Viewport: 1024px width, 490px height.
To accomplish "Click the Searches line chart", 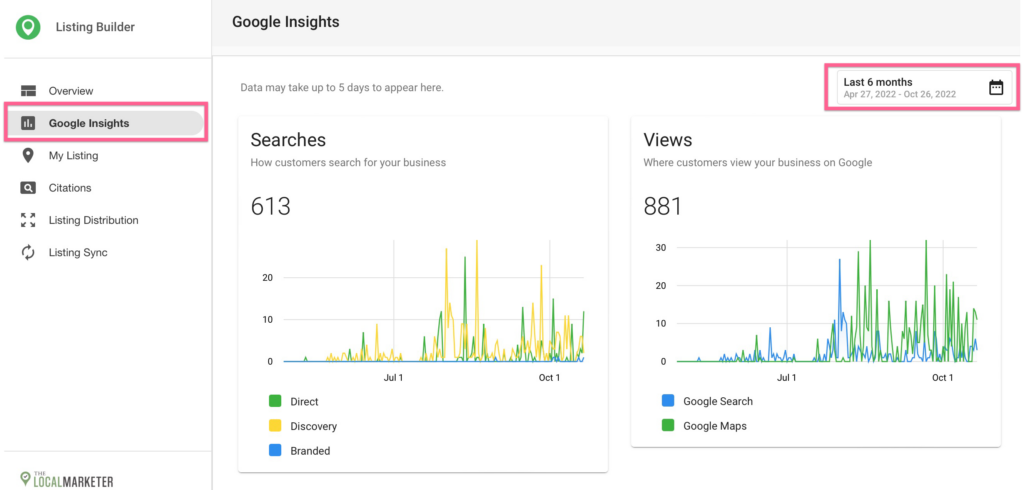I will [434, 301].
